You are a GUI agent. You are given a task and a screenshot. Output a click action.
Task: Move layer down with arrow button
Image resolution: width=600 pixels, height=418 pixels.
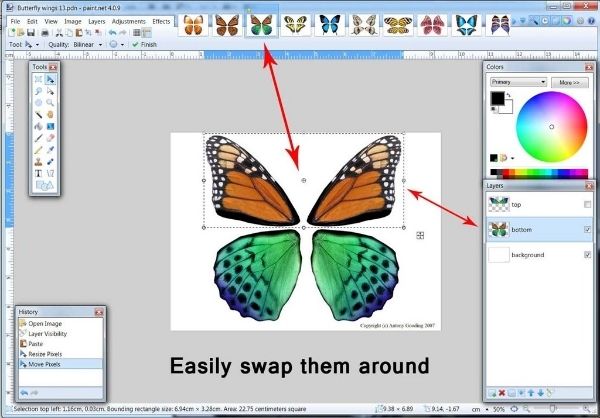540,393
